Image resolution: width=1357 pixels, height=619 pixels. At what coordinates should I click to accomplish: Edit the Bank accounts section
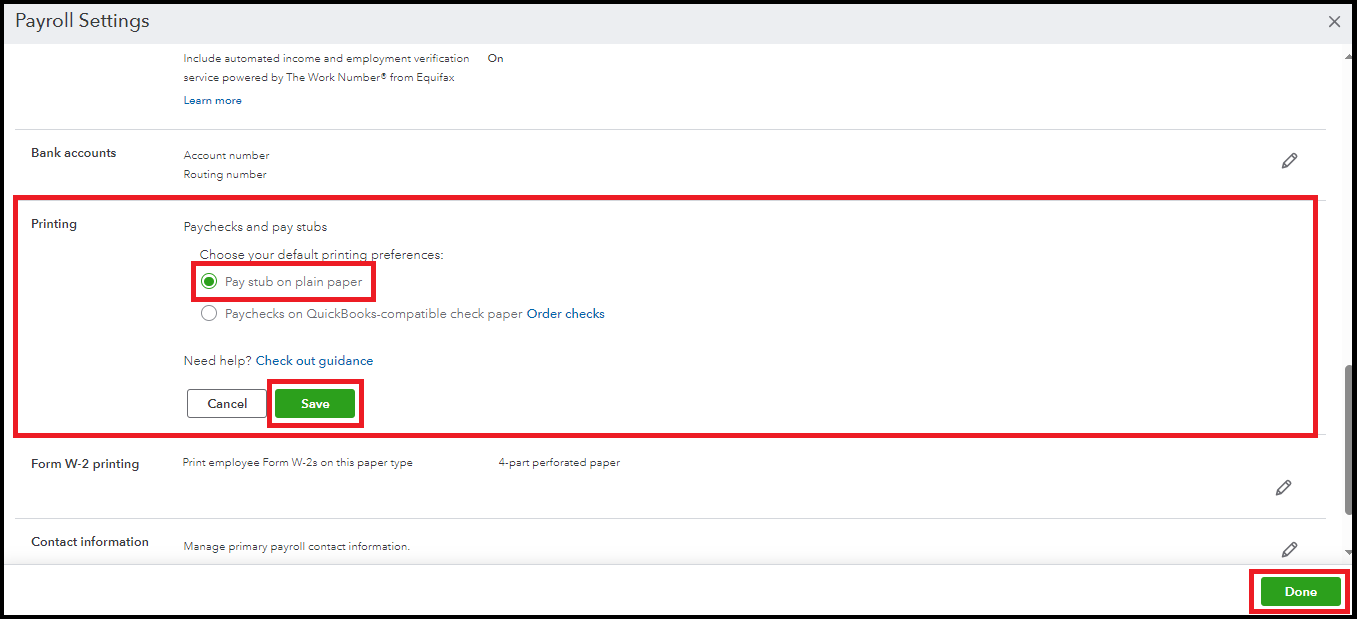point(1289,160)
